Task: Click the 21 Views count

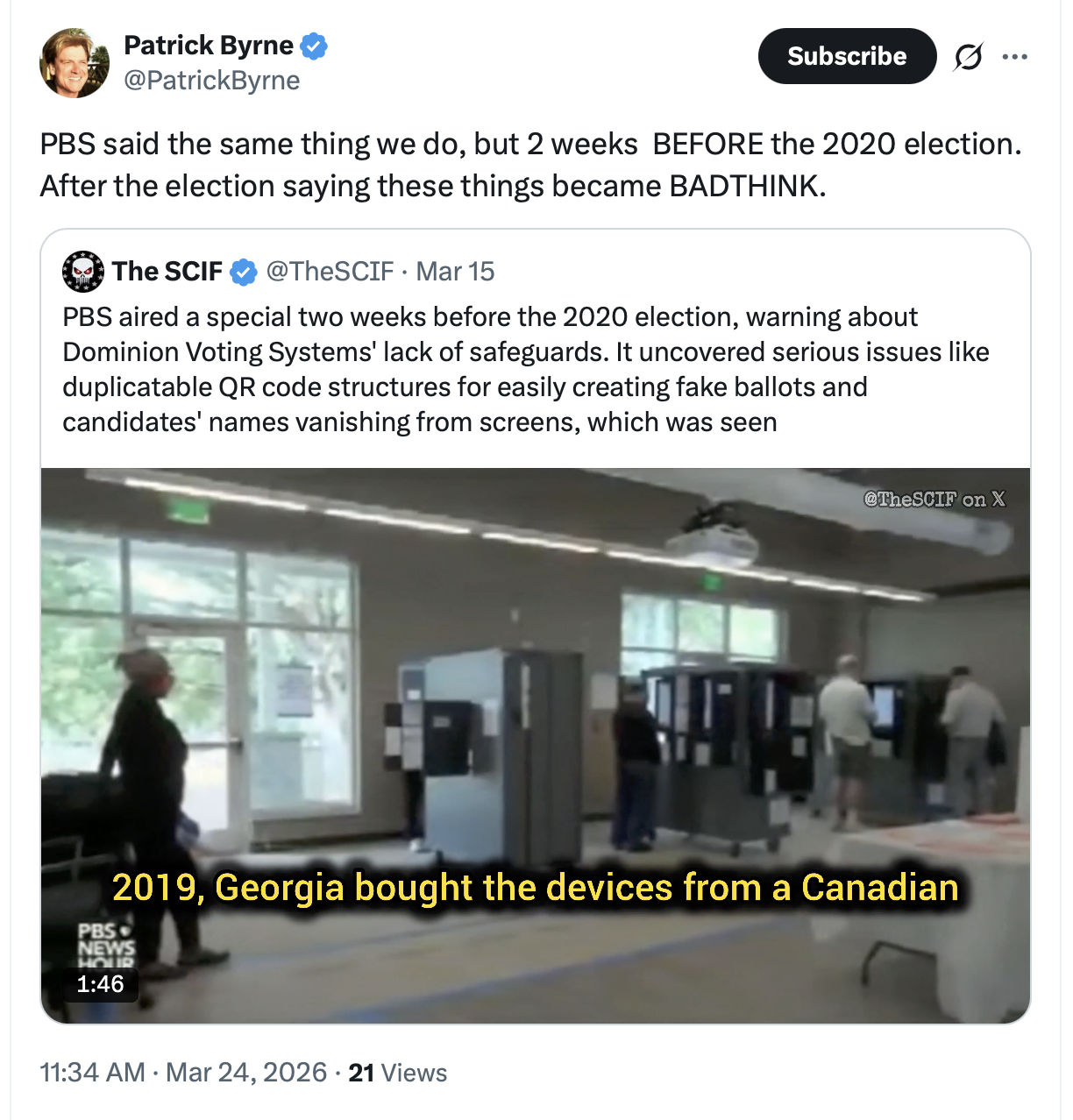Action: coord(397,1073)
